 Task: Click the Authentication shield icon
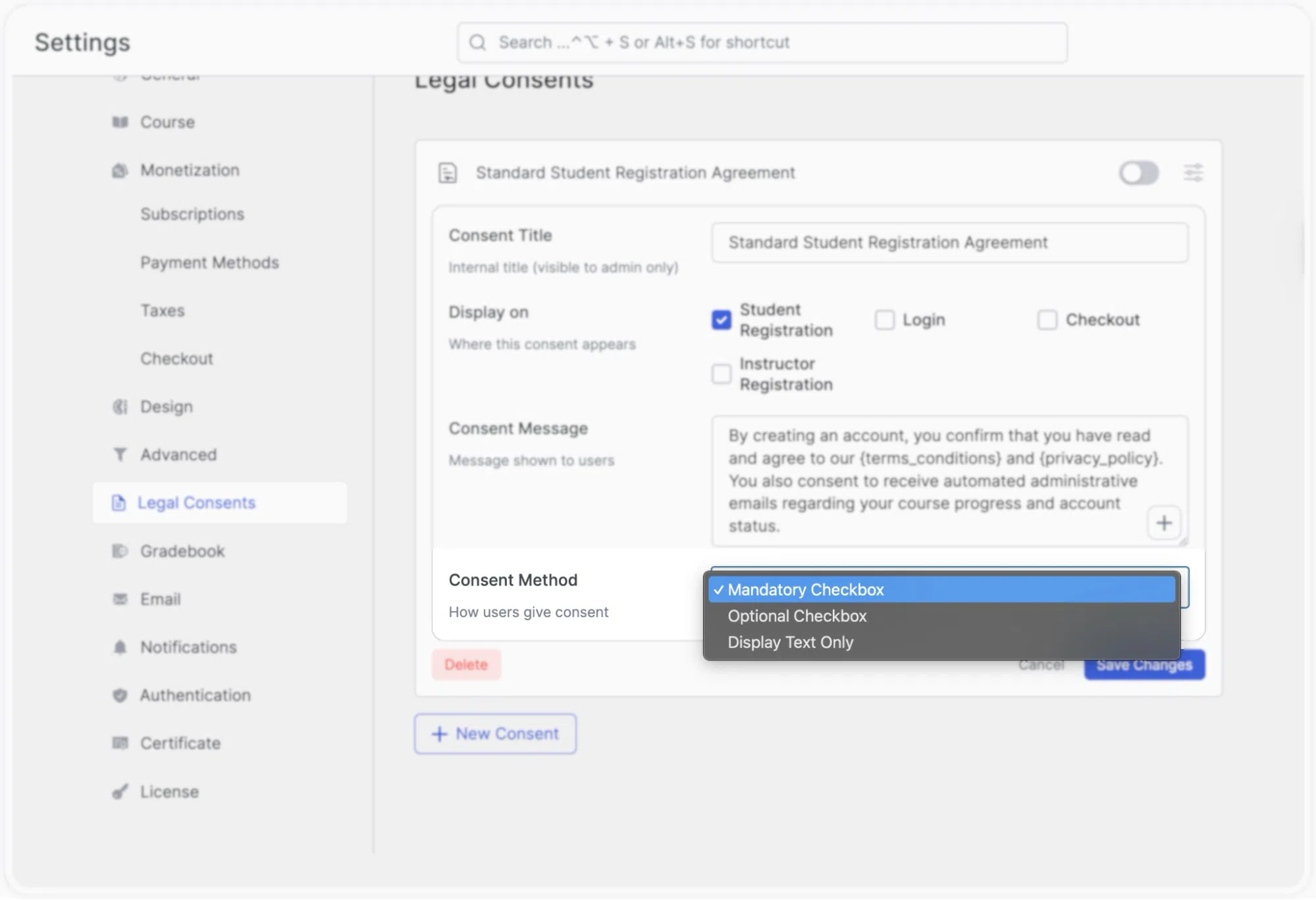point(120,695)
